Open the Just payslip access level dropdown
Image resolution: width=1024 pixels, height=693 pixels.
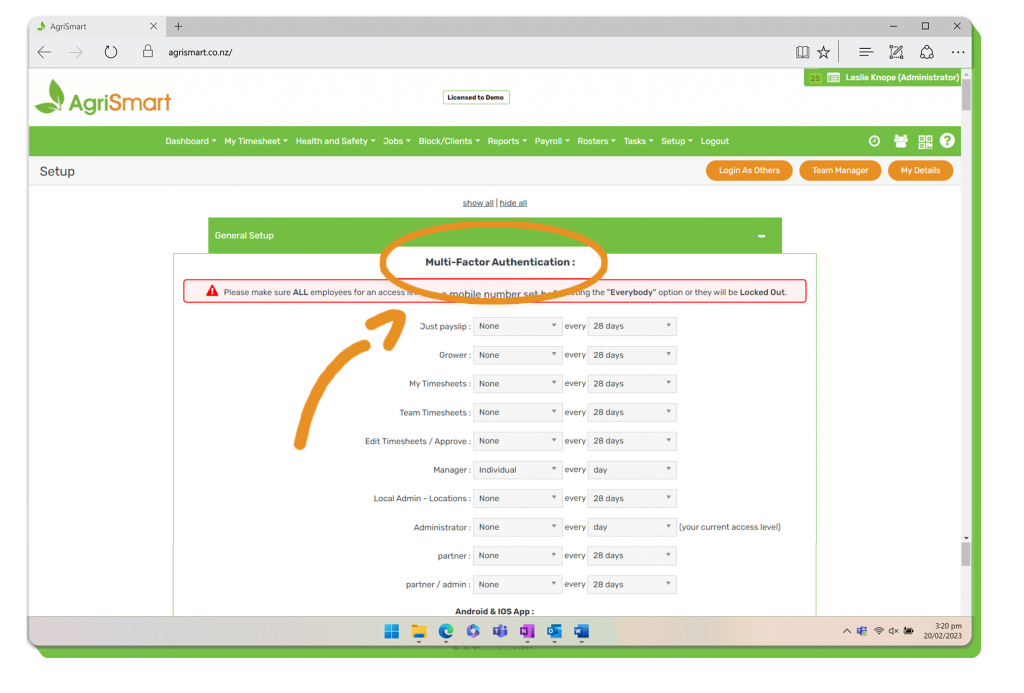pos(517,326)
